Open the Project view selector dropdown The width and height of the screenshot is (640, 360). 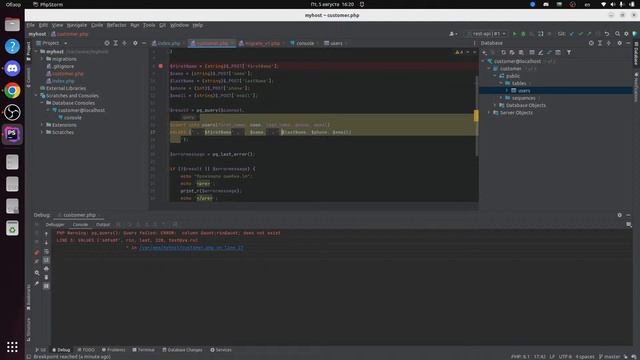pos(51,43)
